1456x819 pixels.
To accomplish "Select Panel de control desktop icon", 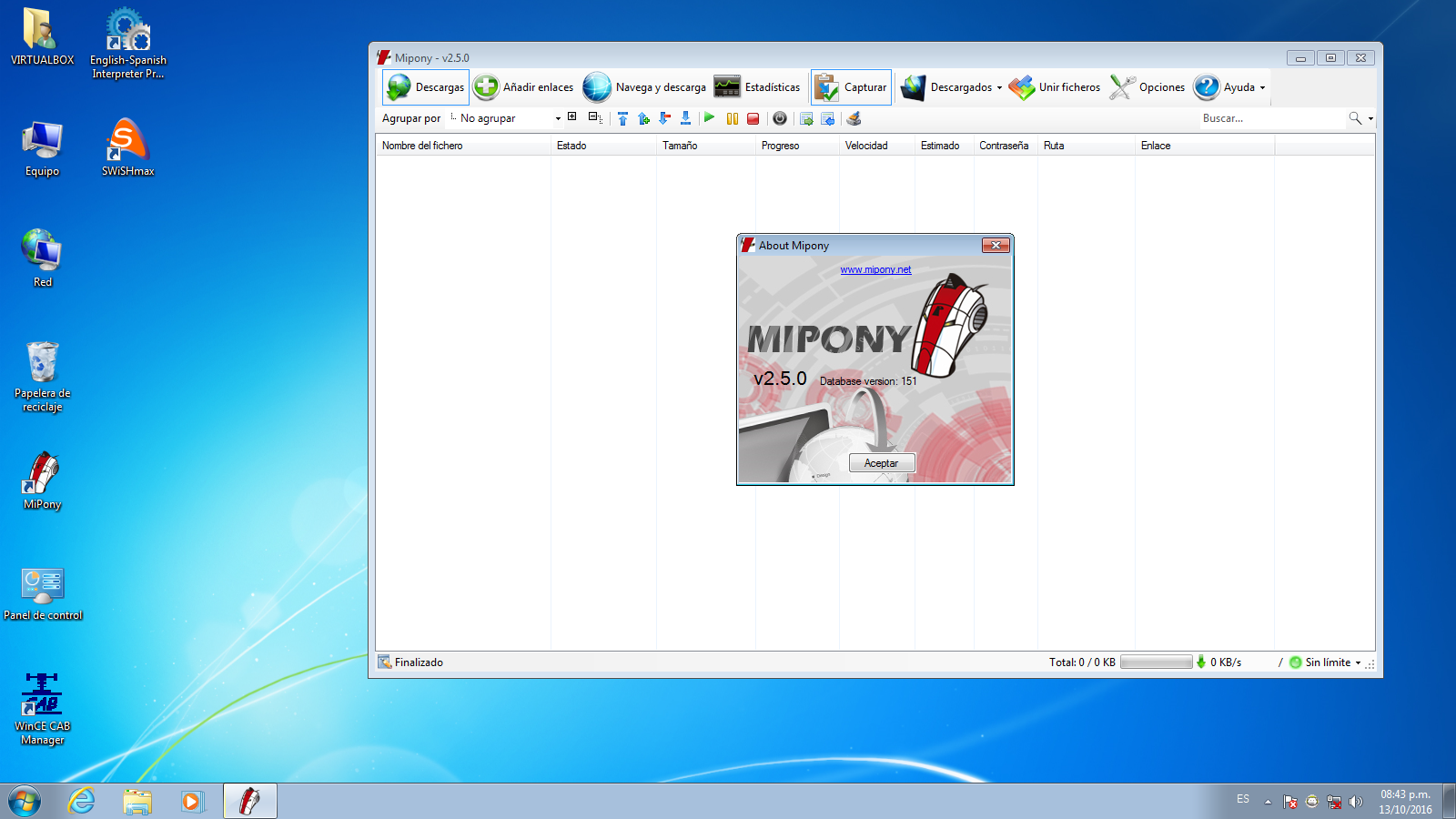I will [43, 594].
